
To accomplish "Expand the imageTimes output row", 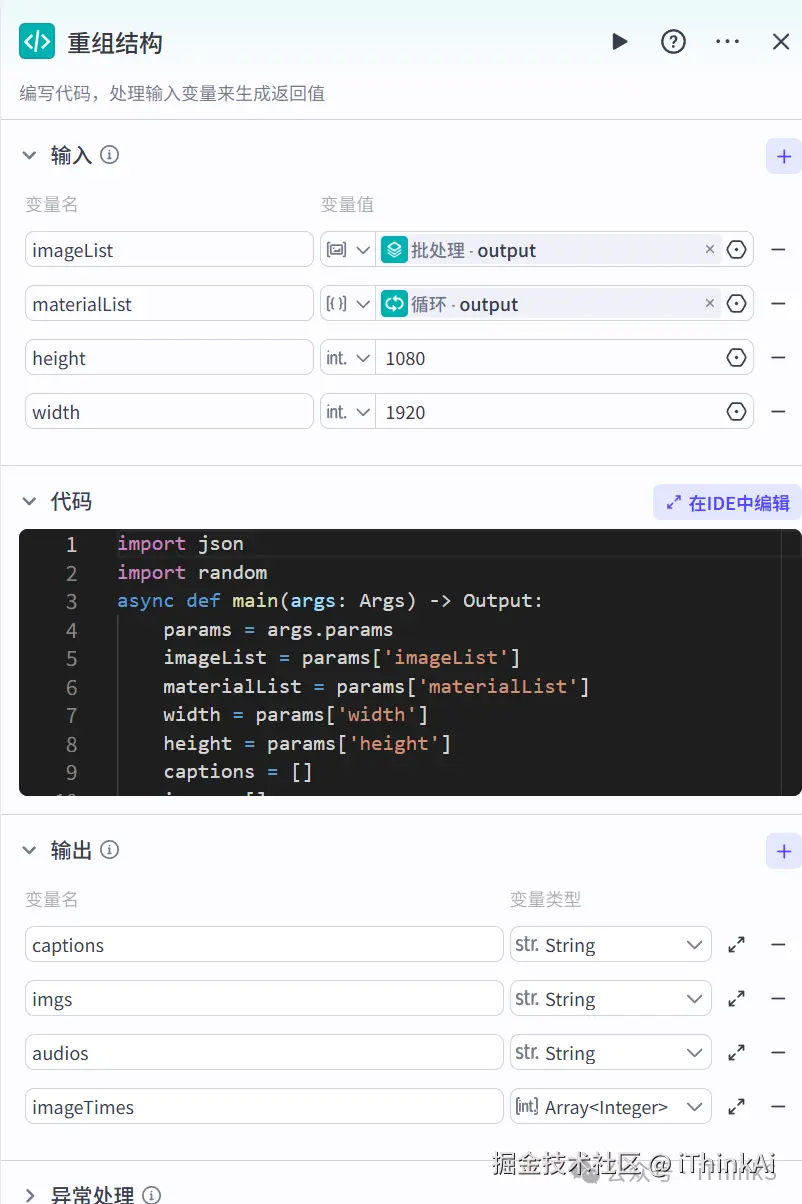I will point(737,1107).
